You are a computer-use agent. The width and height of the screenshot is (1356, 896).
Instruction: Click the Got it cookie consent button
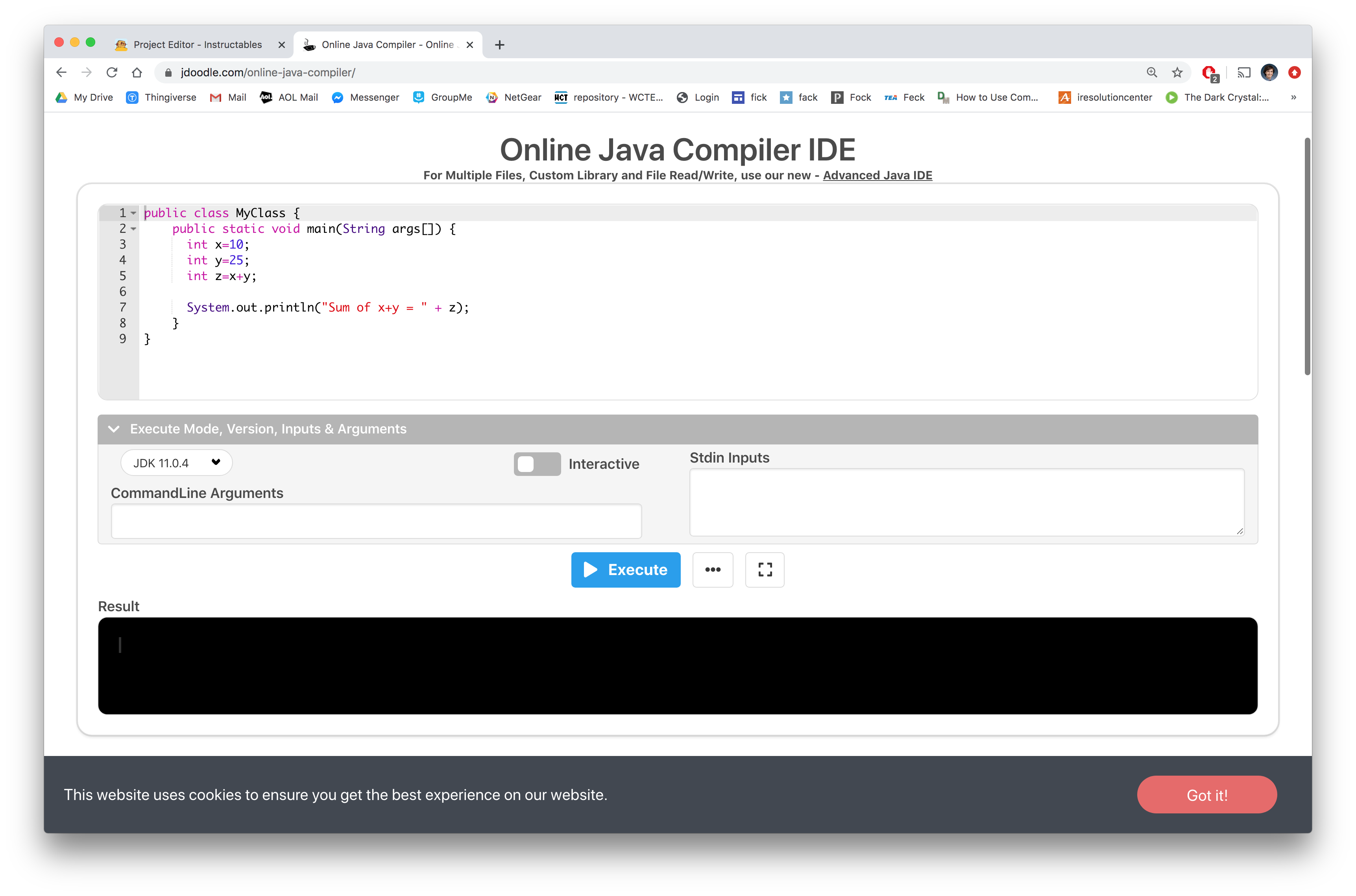click(1207, 794)
